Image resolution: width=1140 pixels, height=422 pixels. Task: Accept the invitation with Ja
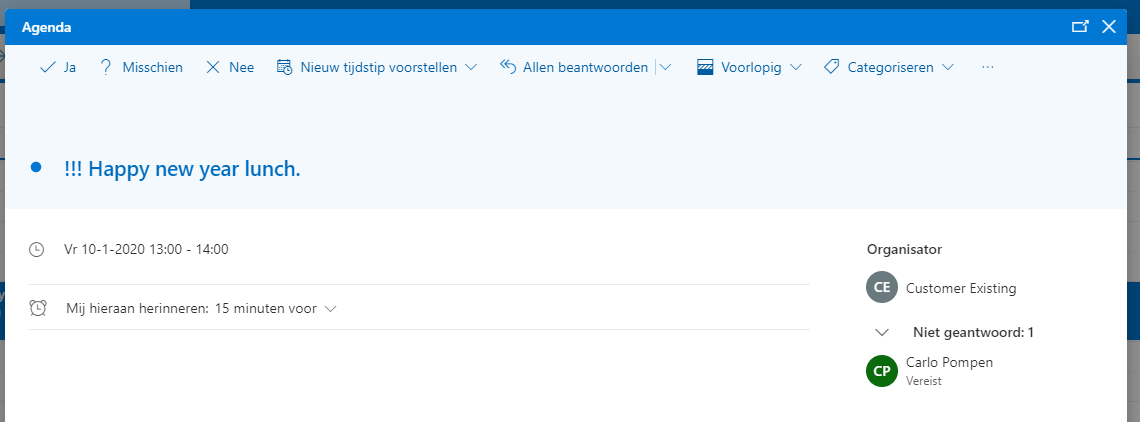58,67
